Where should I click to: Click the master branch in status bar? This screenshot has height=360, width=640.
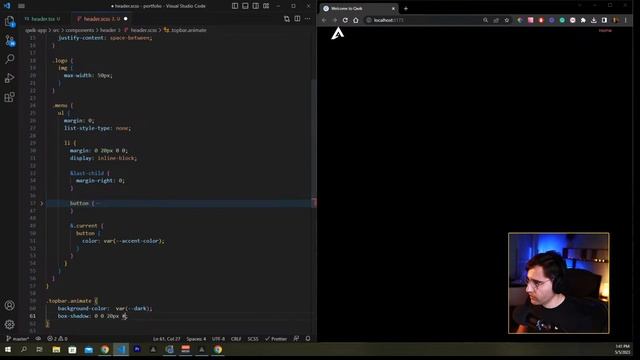[17, 339]
